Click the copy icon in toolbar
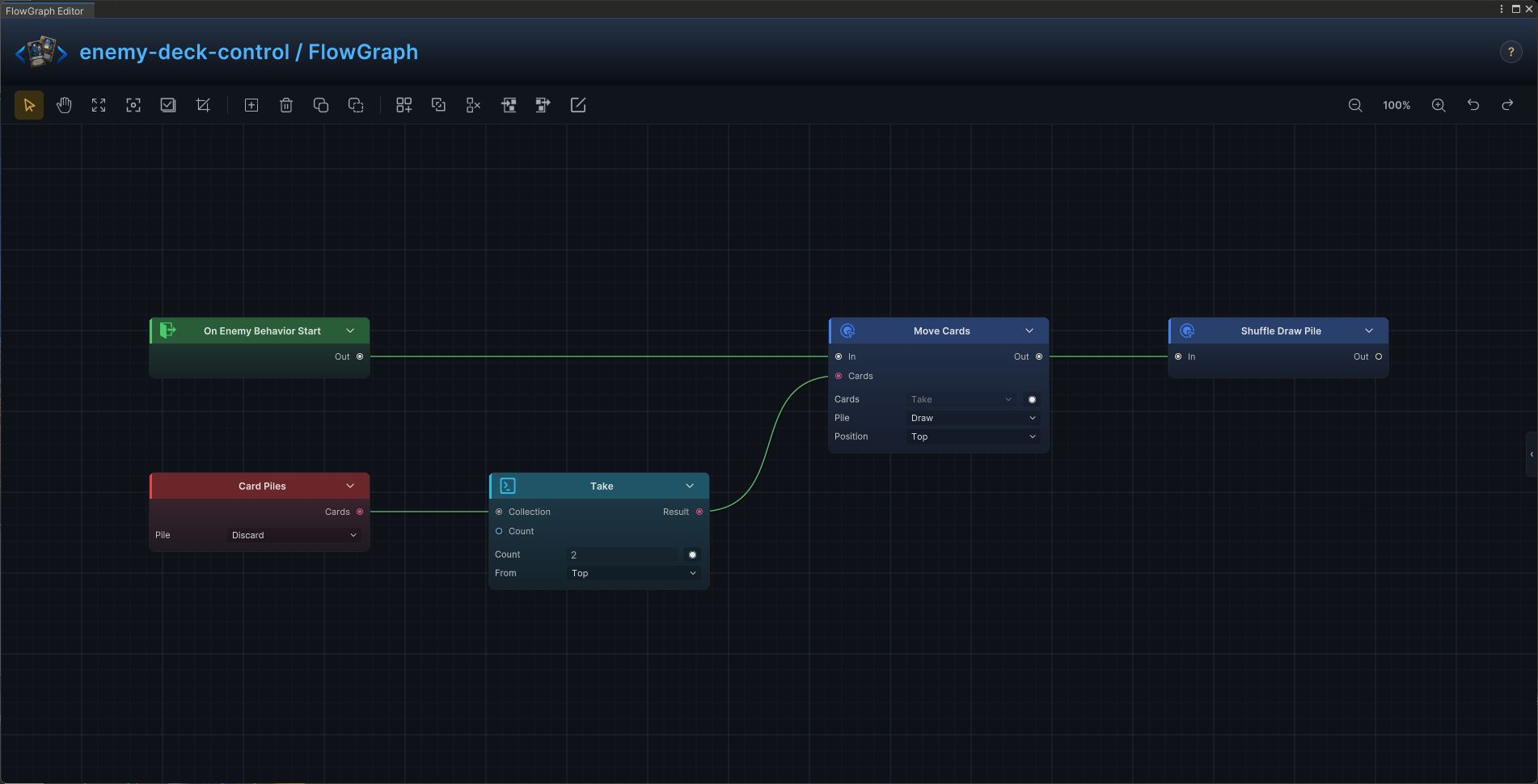Viewport: 1538px width, 784px height. (x=321, y=105)
